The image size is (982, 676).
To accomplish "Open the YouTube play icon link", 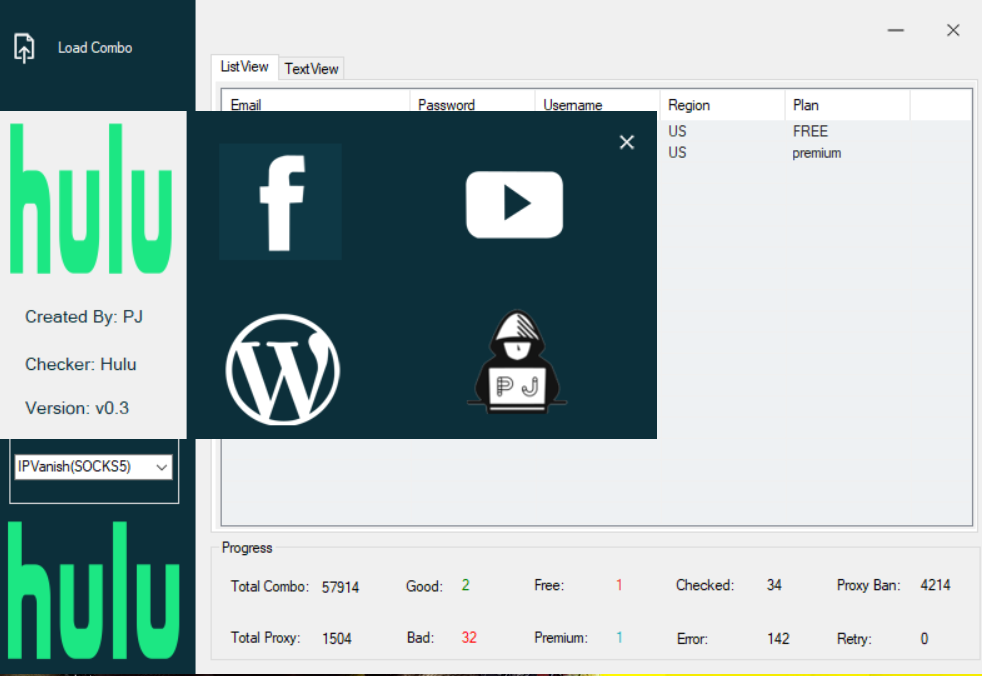I will point(514,204).
